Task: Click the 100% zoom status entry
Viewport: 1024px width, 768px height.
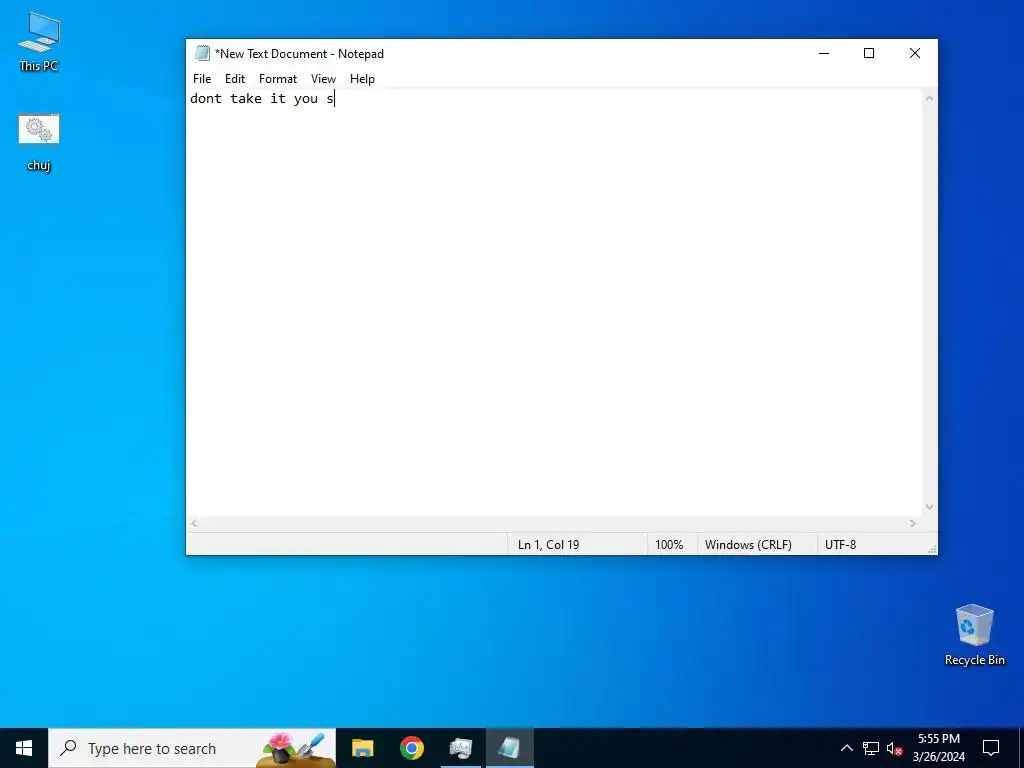Action: [x=669, y=545]
